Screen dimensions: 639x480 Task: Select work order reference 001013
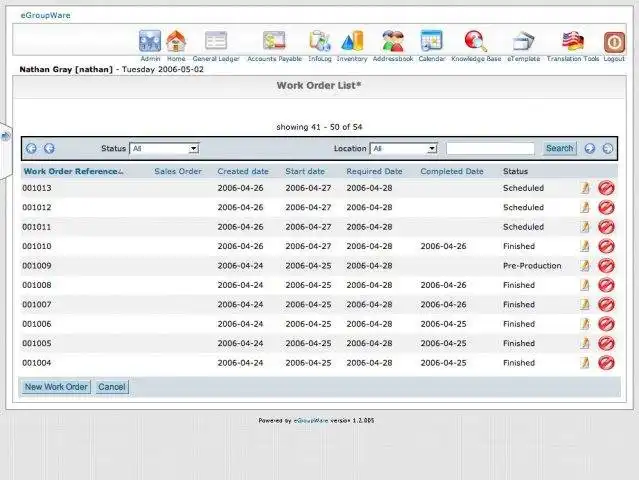click(37, 188)
